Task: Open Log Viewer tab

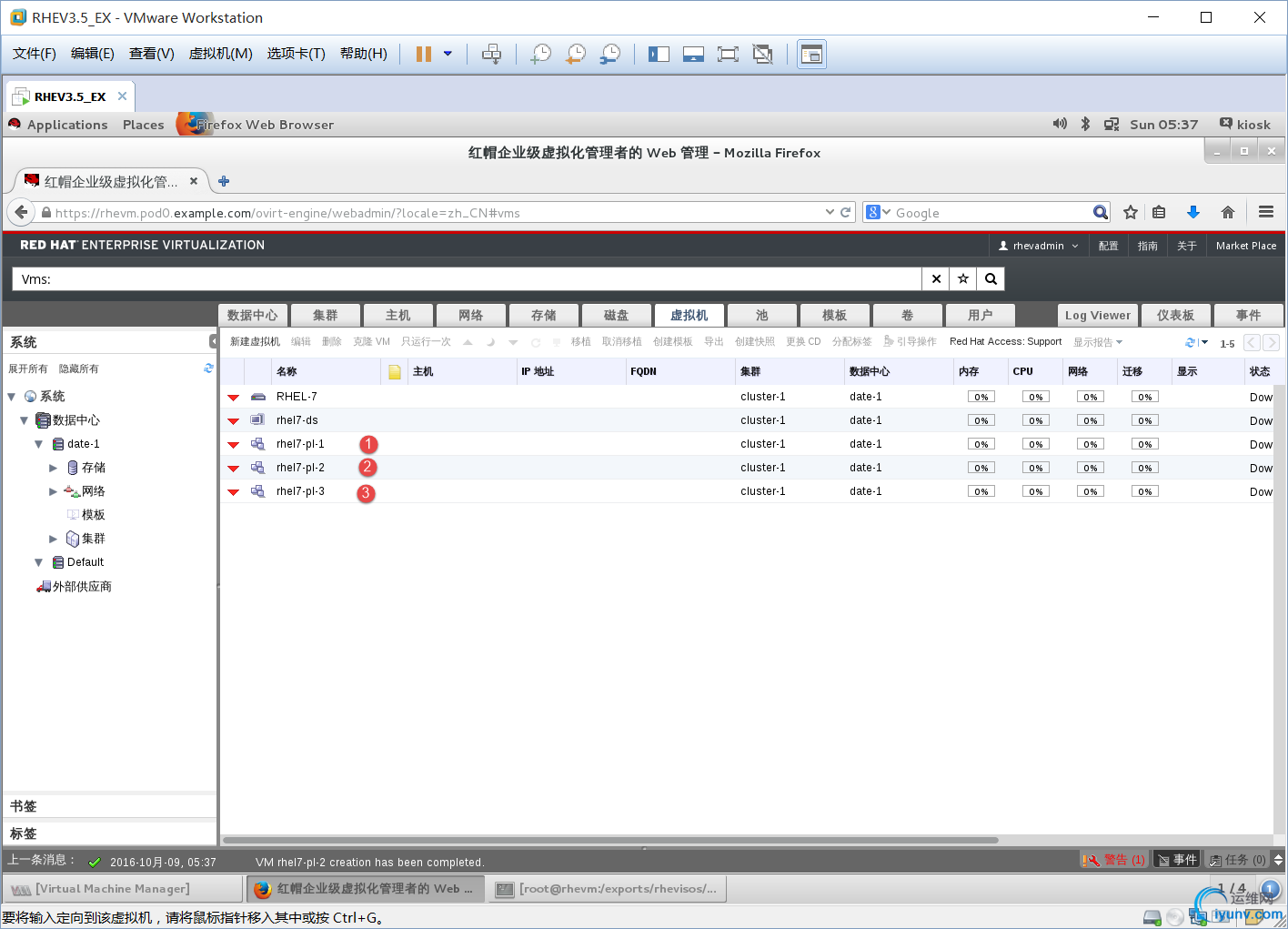Action: (1098, 316)
